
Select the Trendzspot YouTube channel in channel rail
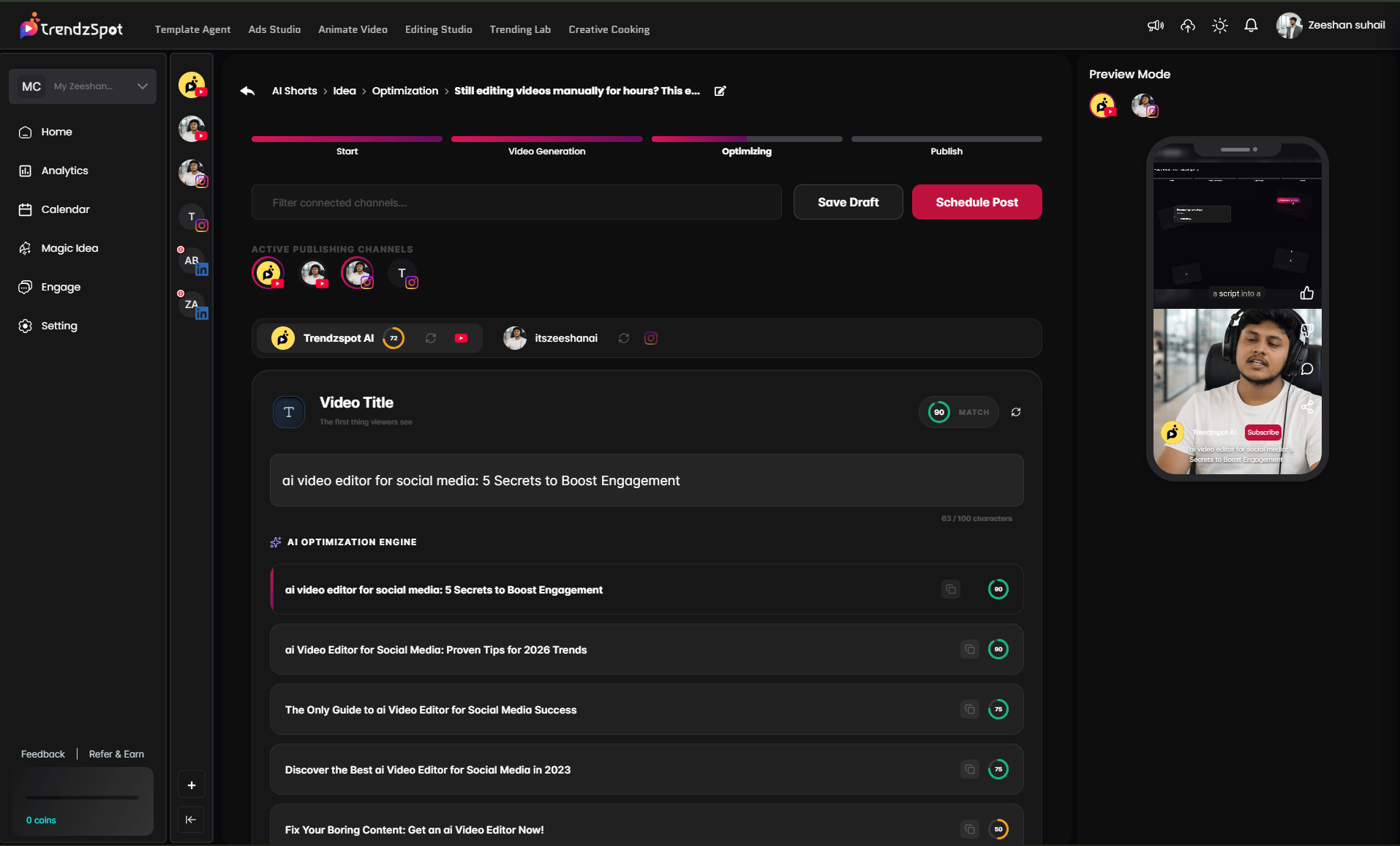click(192, 86)
